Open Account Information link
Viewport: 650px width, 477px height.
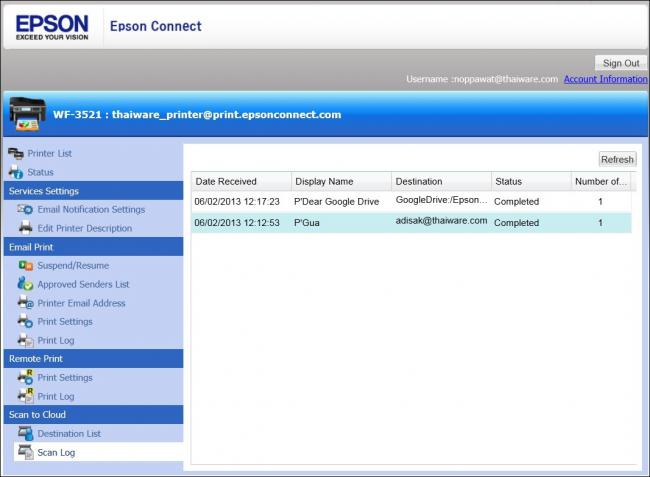605,79
